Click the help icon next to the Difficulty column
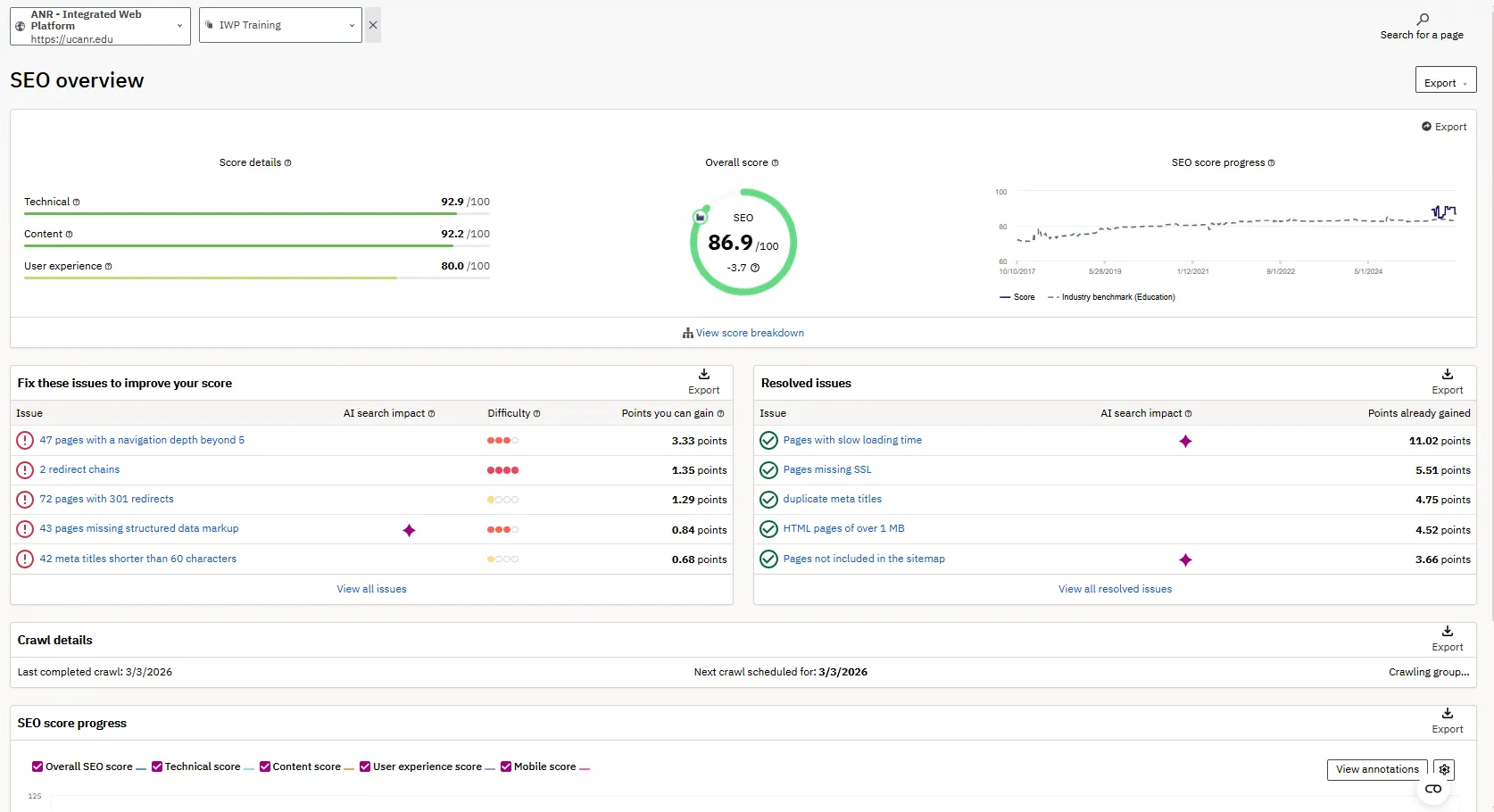Viewport: 1494px width, 812px height. click(538, 413)
